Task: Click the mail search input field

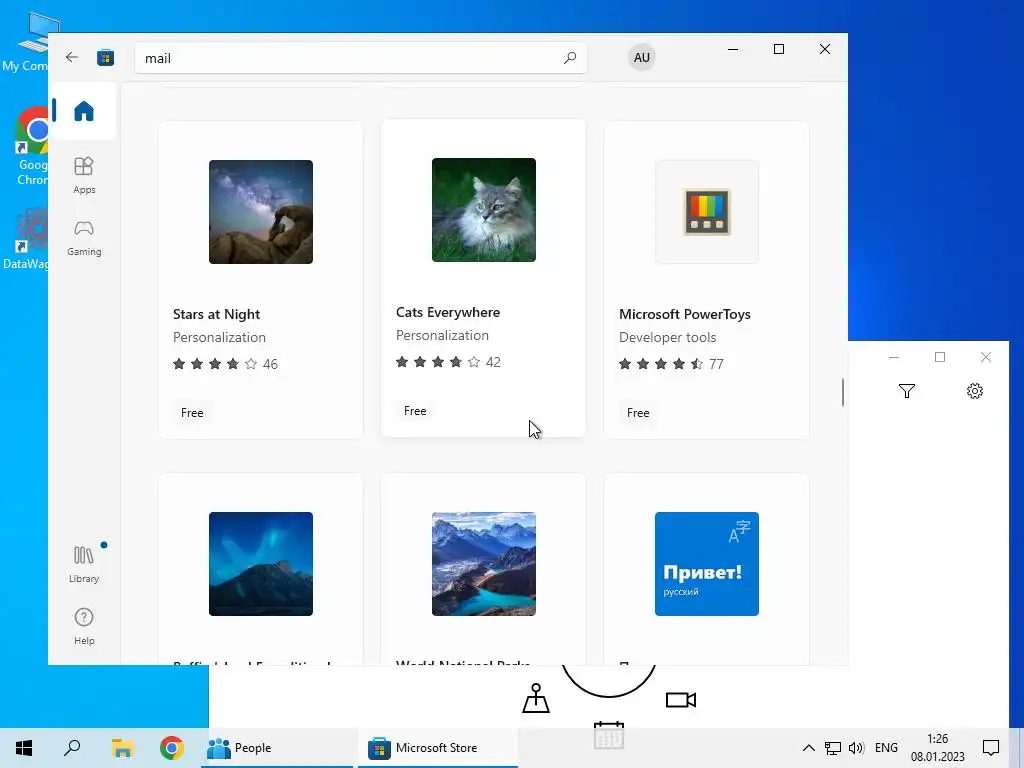Action: [360, 58]
